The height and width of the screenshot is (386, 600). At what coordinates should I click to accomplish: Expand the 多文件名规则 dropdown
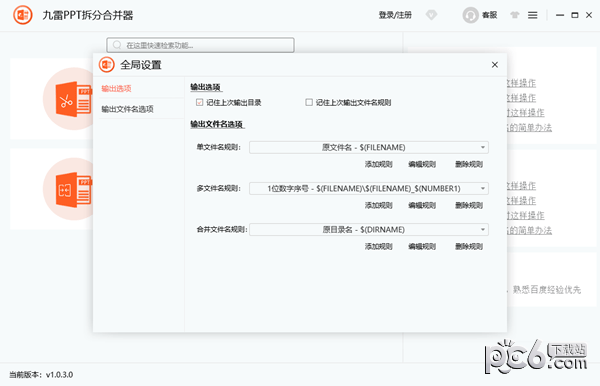(483, 188)
